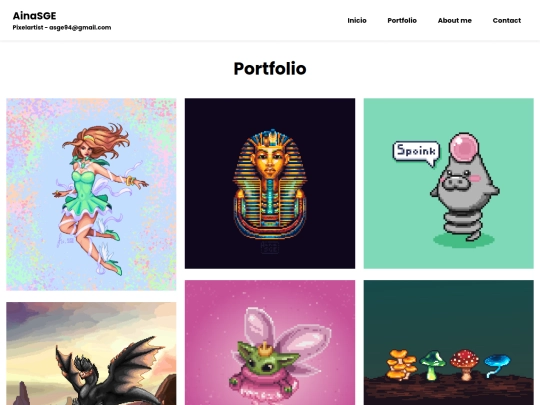Open the mushrooms pixel art thumbnail
The width and height of the screenshot is (540, 405).
click(x=449, y=343)
